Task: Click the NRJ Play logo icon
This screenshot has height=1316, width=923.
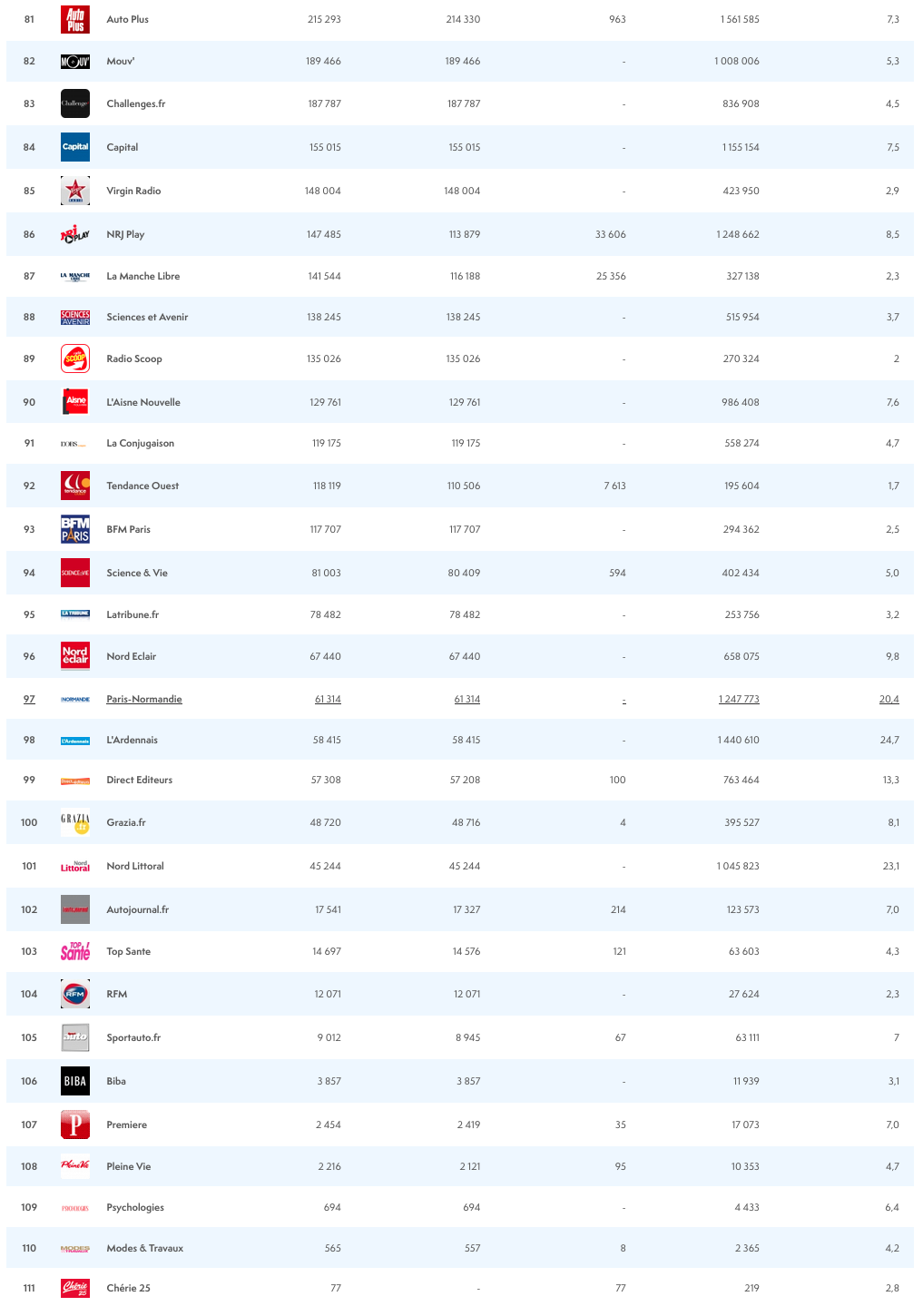Action: click(x=75, y=234)
